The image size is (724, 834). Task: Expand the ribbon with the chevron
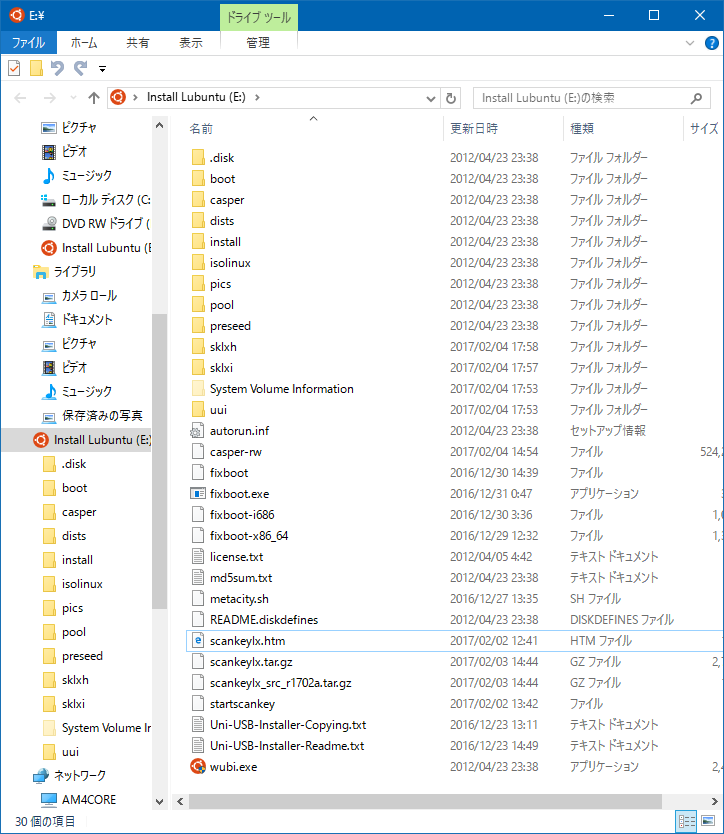click(x=690, y=43)
